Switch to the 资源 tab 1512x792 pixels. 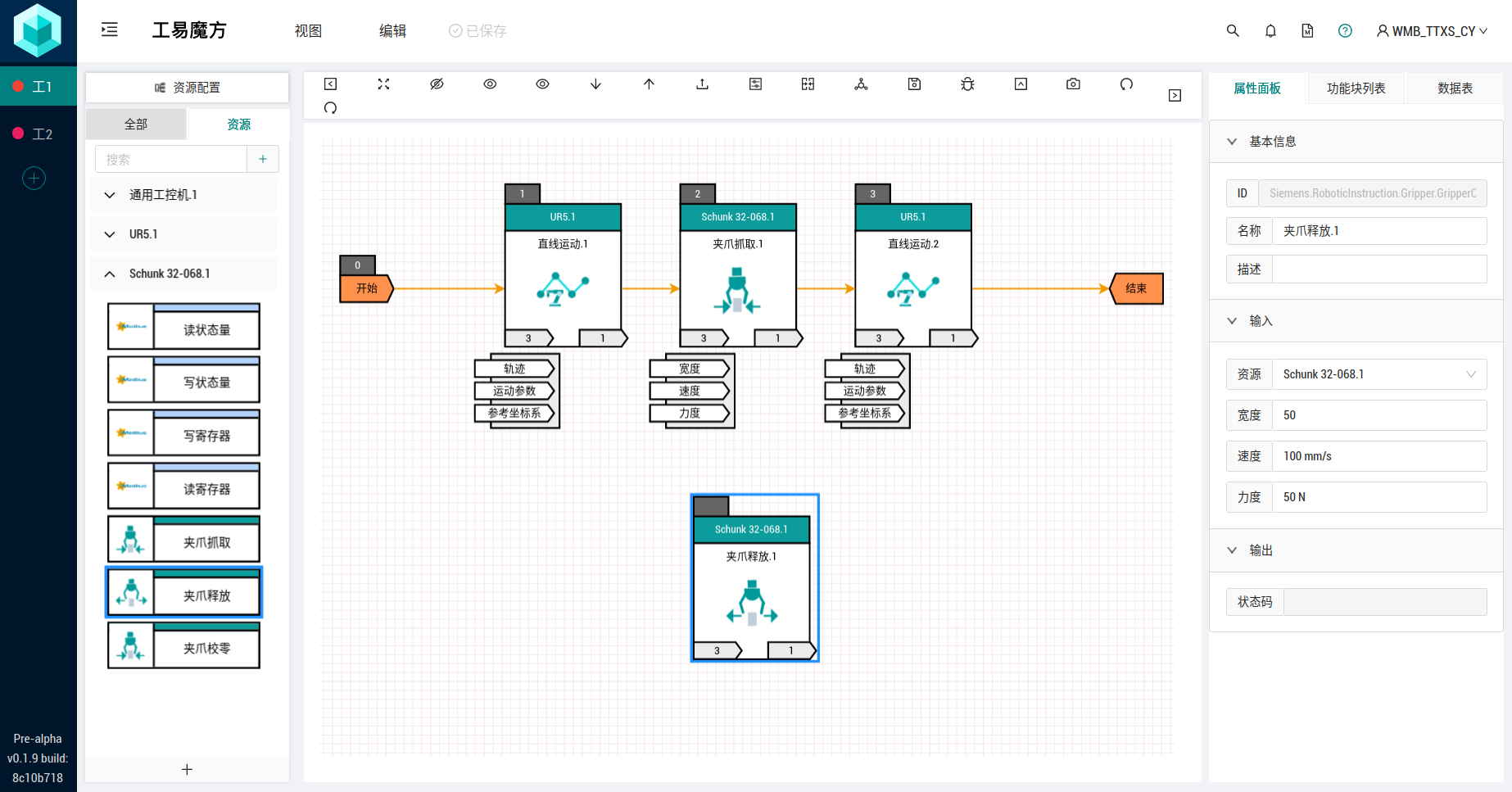pos(238,124)
